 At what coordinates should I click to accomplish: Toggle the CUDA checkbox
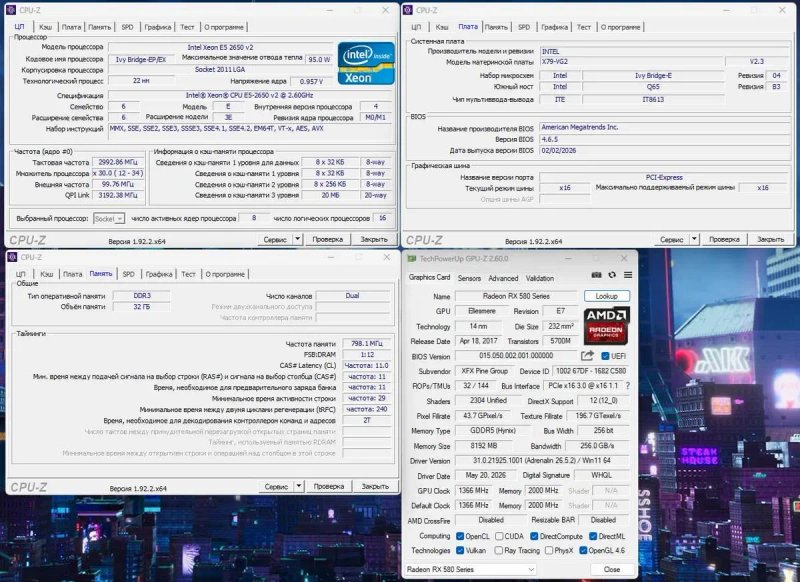pyautogui.click(x=499, y=536)
